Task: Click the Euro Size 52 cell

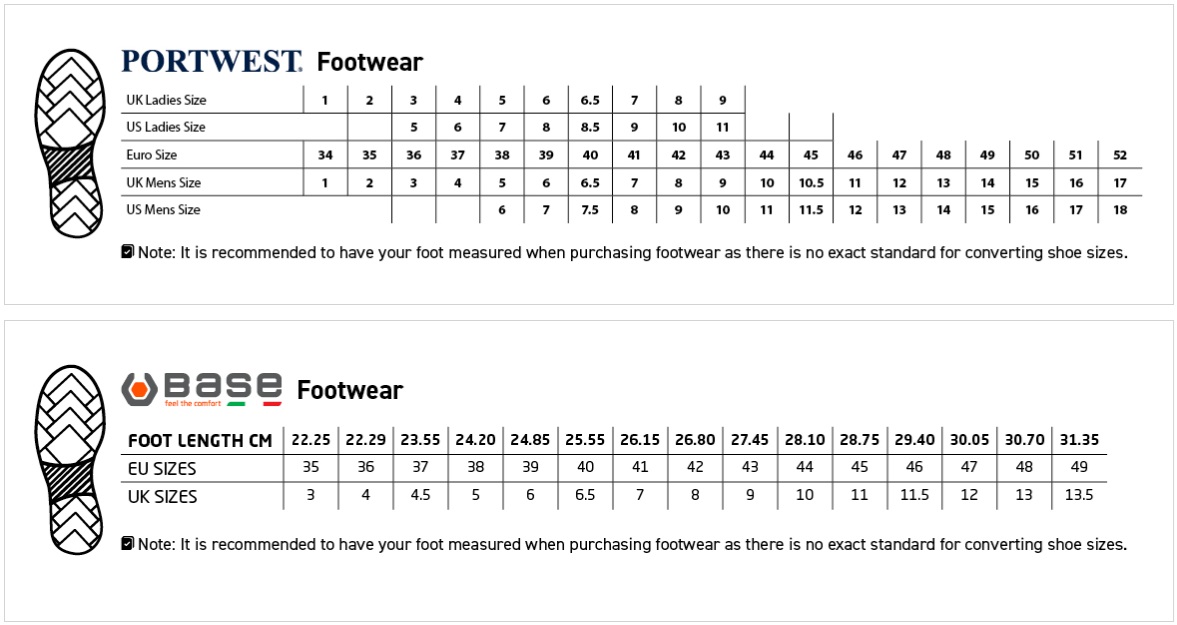Action: point(1120,155)
